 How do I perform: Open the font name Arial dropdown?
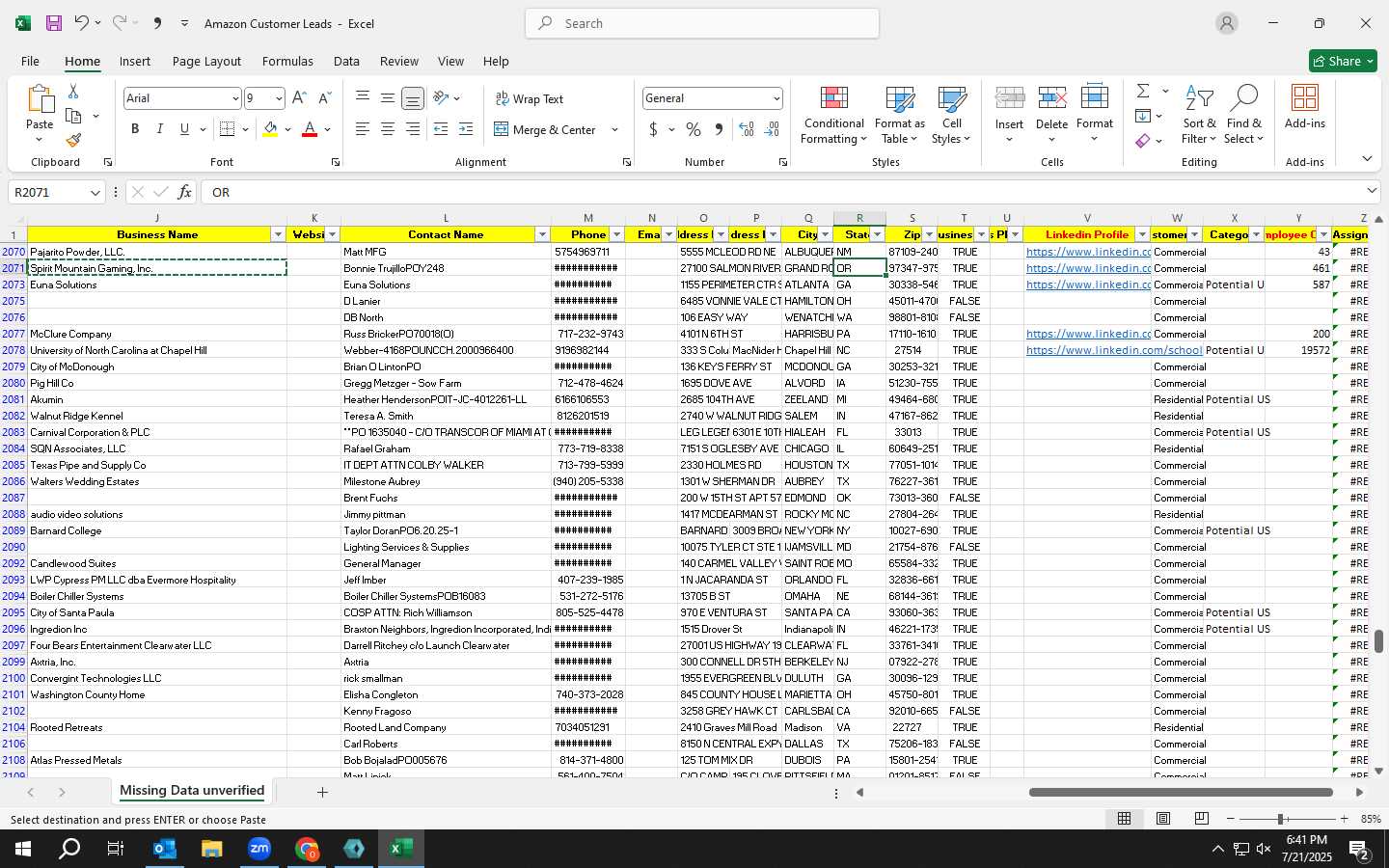point(234,98)
